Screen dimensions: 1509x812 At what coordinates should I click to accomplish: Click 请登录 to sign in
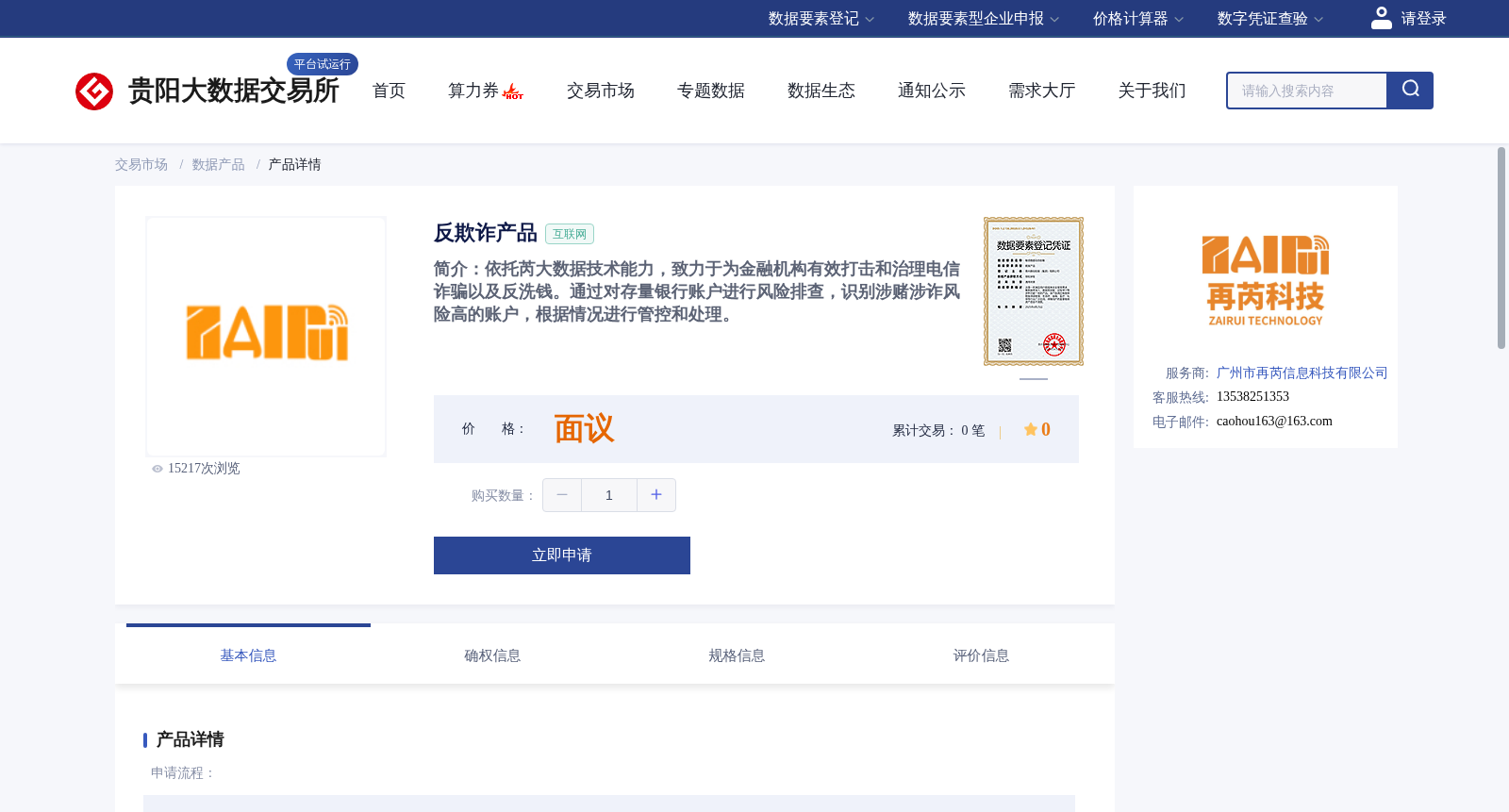tap(1423, 19)
